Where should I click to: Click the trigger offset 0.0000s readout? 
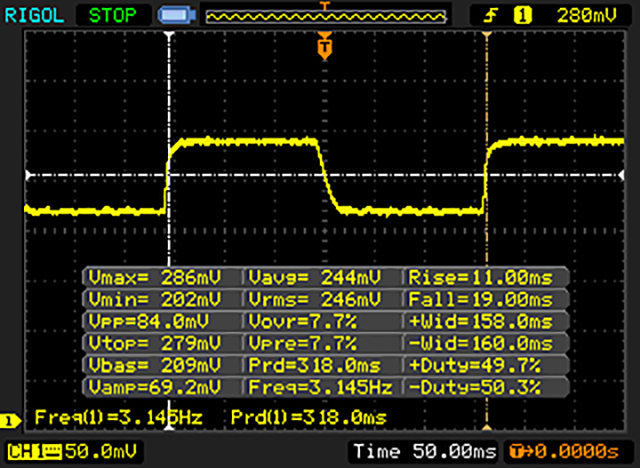pyautogui.click(x=564, y=452)
